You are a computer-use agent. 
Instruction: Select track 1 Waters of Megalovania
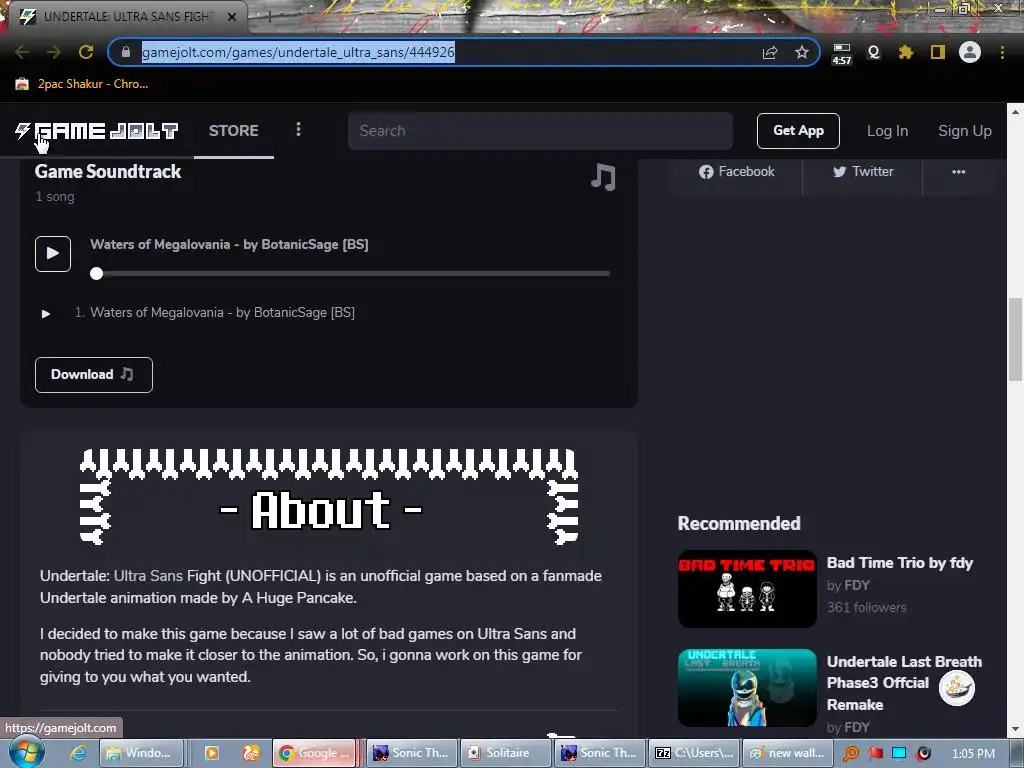pos(222,313)
